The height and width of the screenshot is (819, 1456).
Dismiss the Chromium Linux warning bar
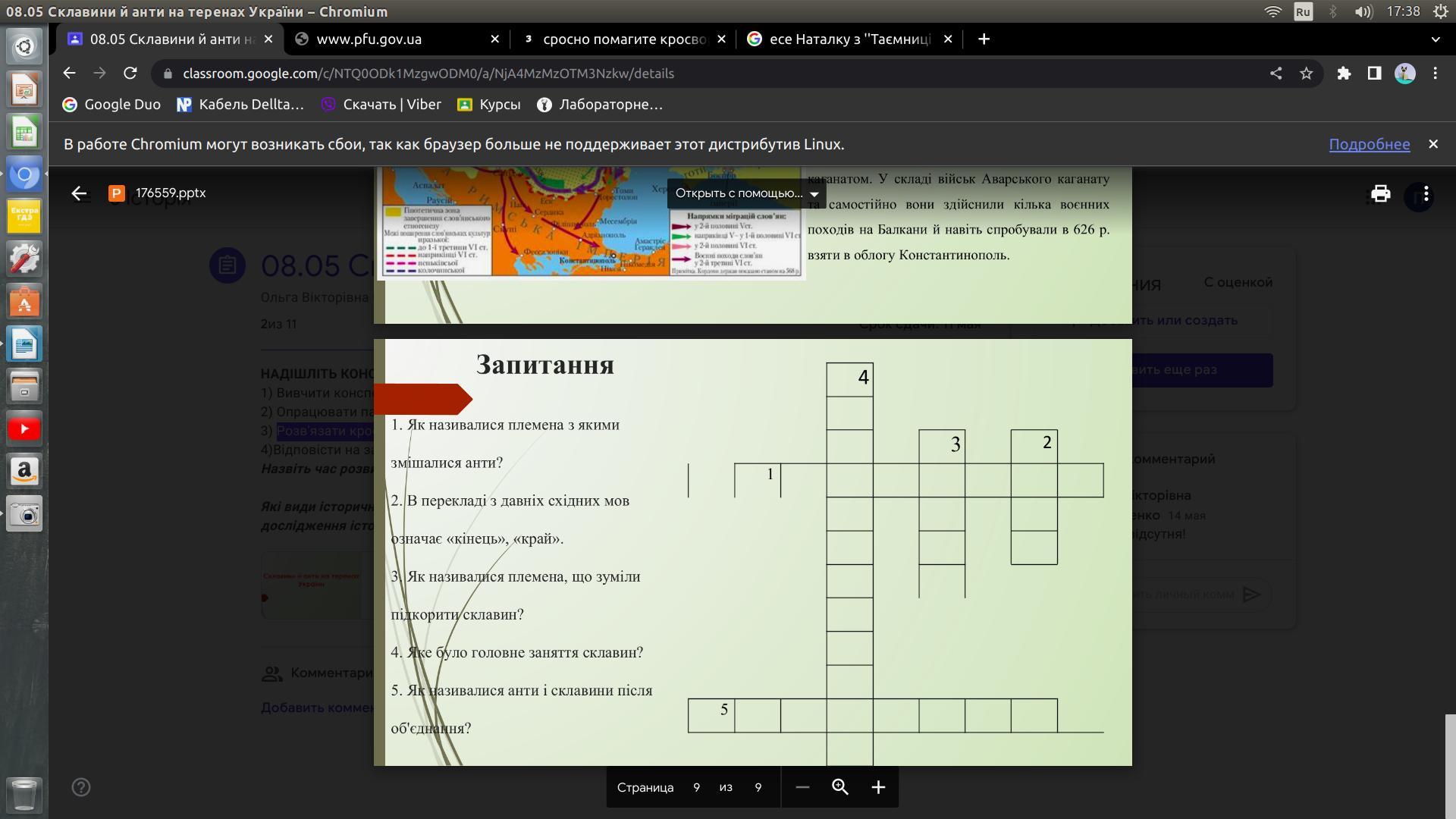1433,144
